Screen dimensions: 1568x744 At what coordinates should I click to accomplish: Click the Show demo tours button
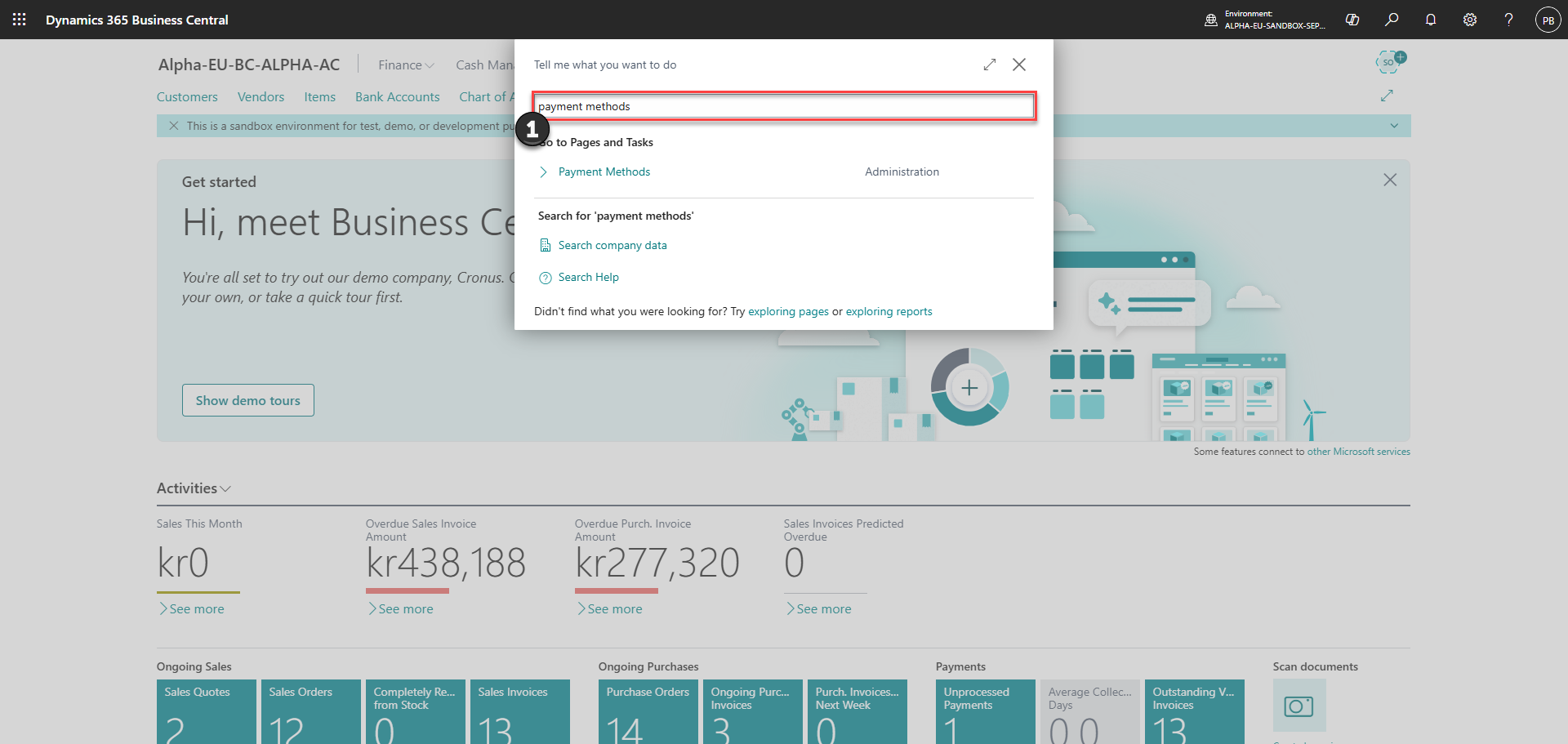248,400
